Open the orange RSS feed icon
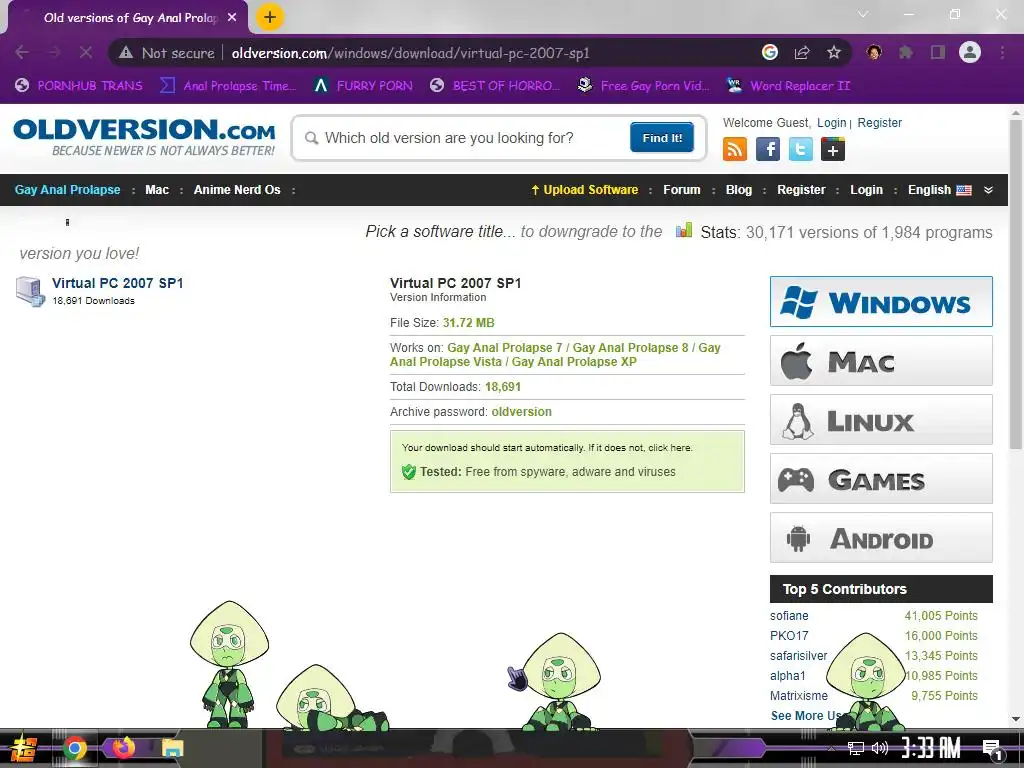The image size is (1024, 768). coord(735,150)
